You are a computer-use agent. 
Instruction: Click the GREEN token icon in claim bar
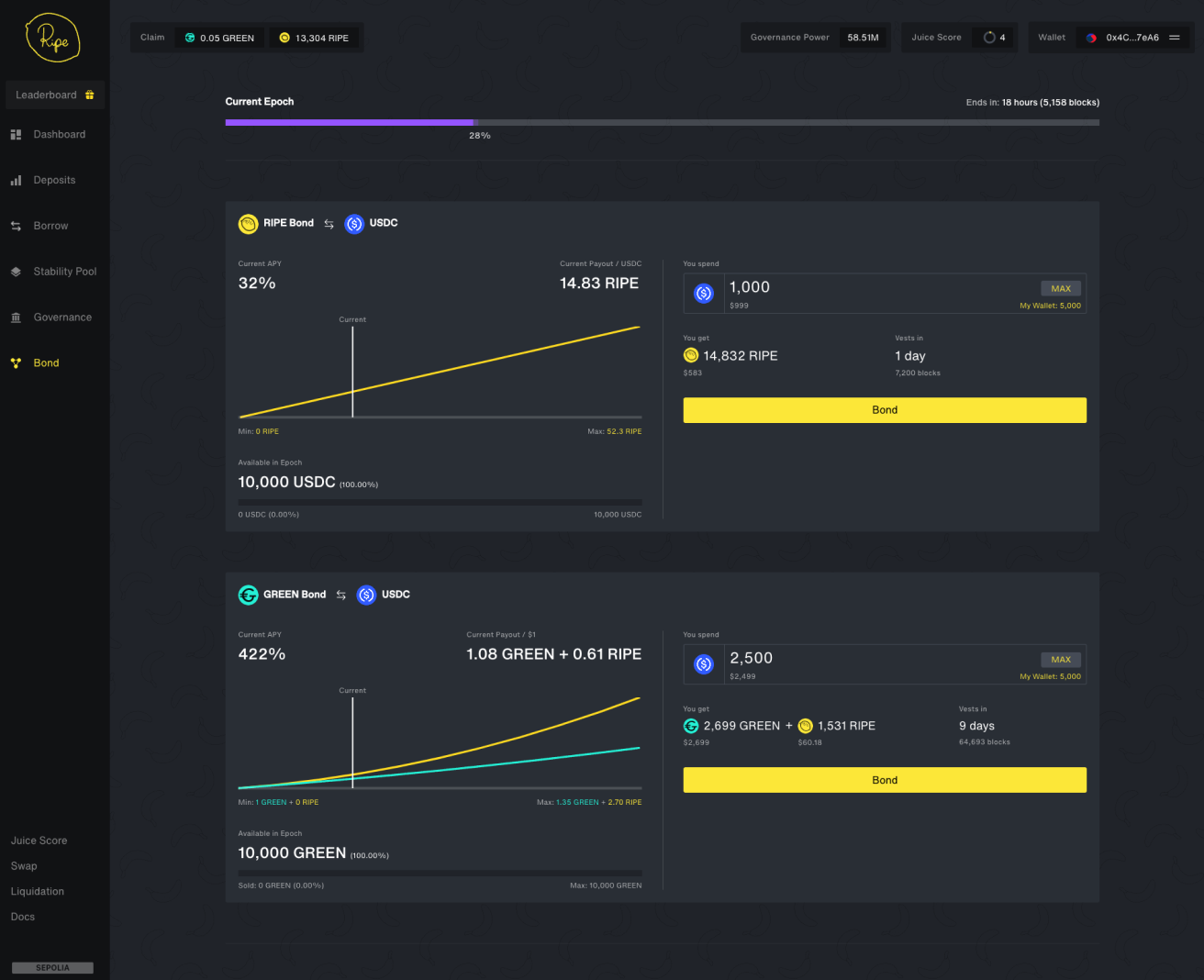pos(190,38)
